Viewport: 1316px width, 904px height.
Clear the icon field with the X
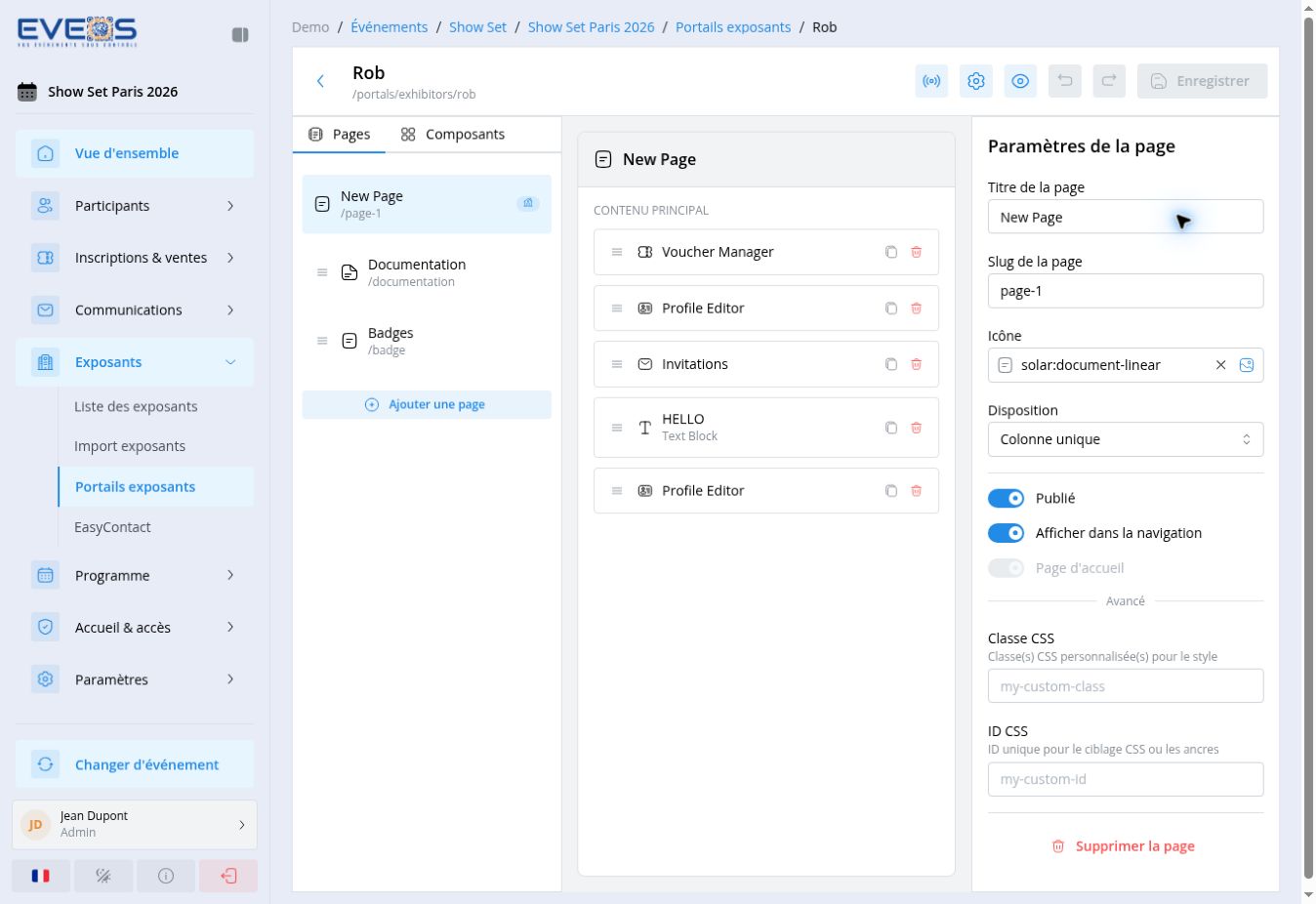(x=1220, y=365)
